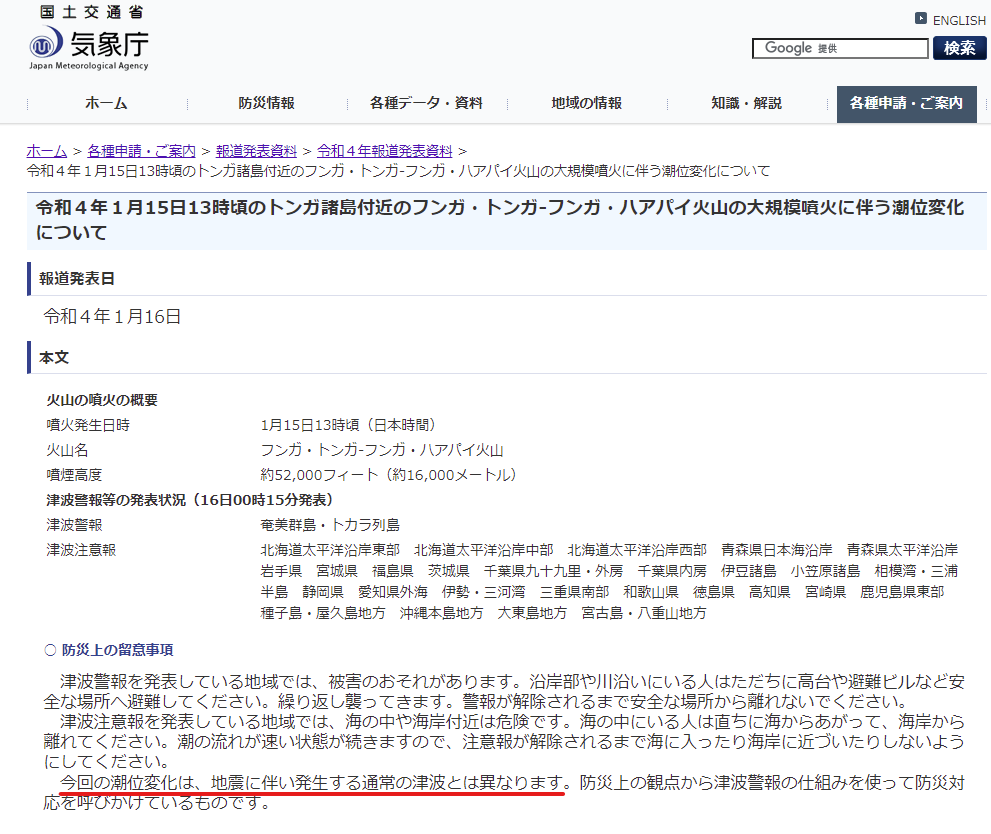Click the 検索 search button
The height and width of the screenshot is (834, 991).
[959, 48]
